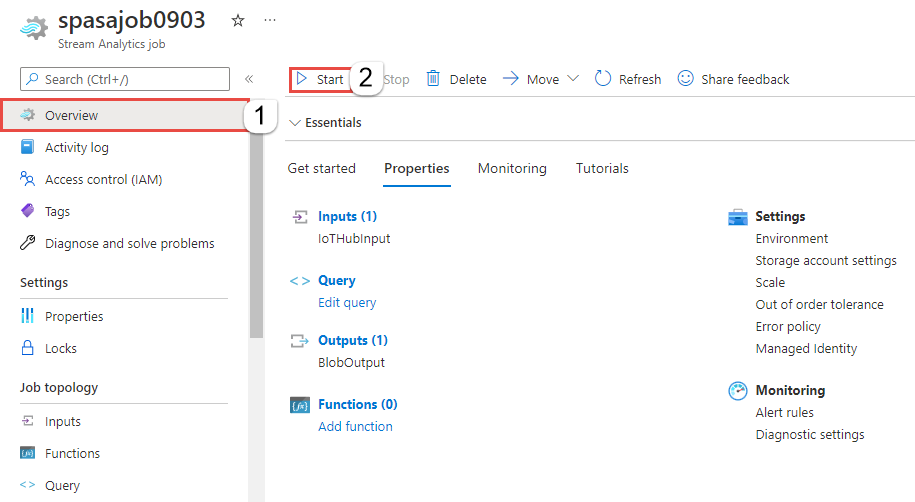Open the Inputs (1) link

coord(347,216)
